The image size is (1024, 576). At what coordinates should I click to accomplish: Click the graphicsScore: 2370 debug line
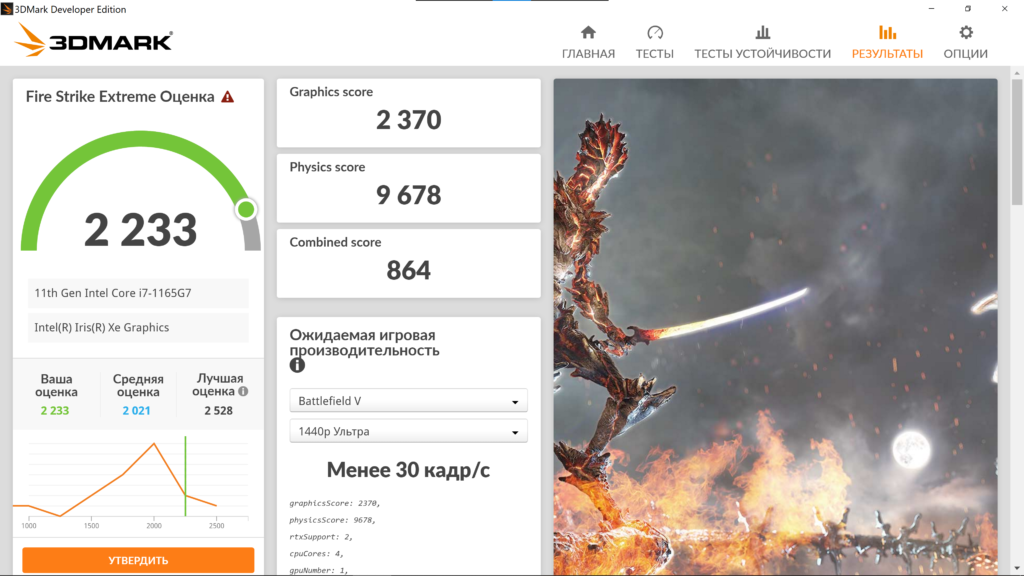coord(334,504)
